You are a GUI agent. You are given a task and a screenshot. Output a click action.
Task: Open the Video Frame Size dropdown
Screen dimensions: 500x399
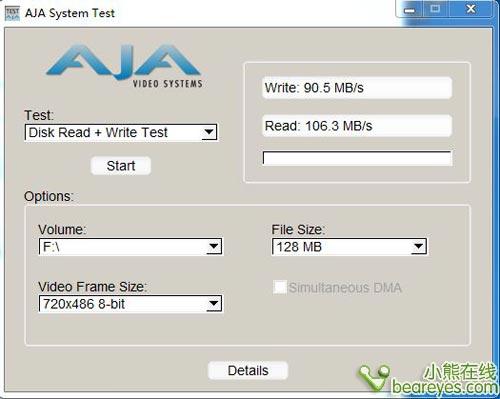131,304
